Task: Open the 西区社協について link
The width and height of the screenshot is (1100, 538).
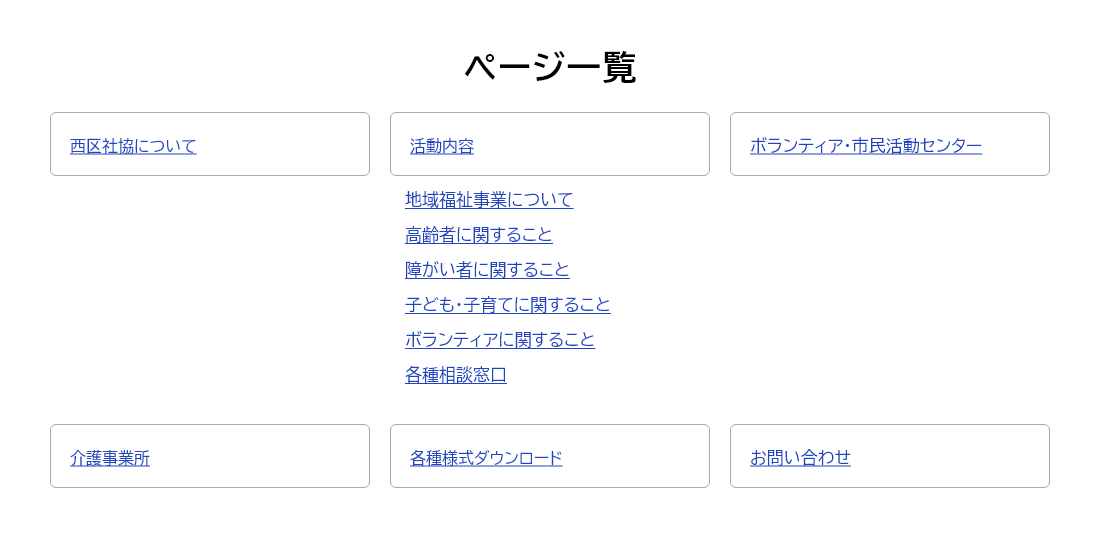Action: point(133,146)
